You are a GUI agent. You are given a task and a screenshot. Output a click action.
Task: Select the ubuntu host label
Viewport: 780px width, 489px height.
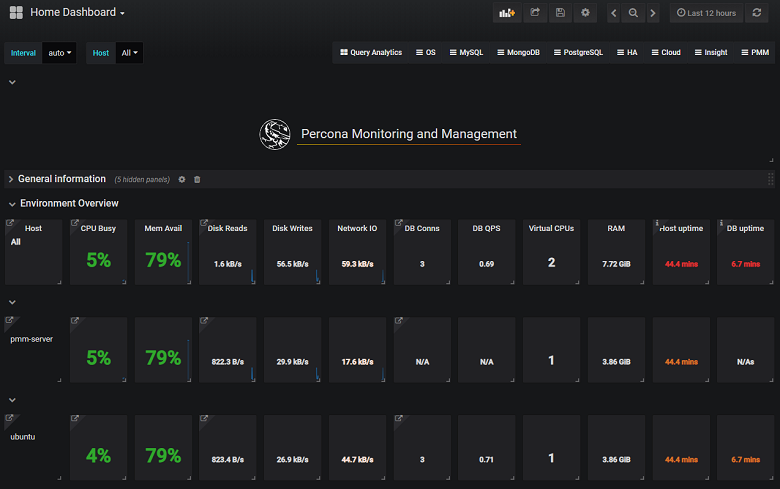[22, 437]
